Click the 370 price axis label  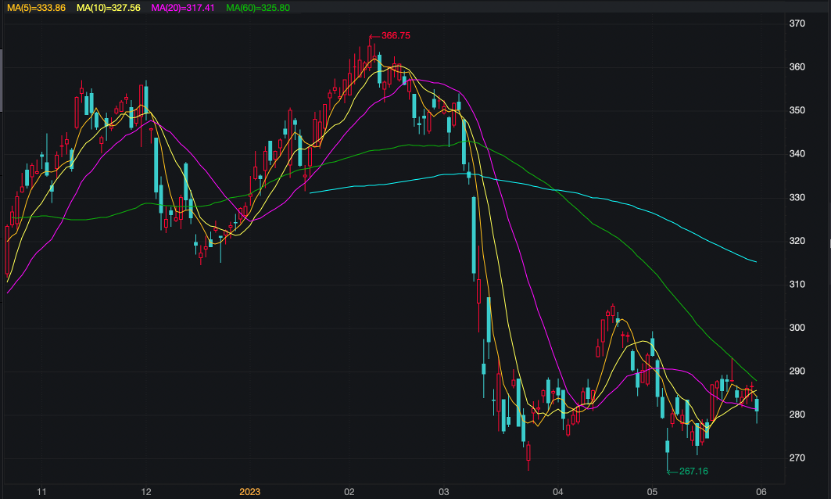tap(796, 23)
